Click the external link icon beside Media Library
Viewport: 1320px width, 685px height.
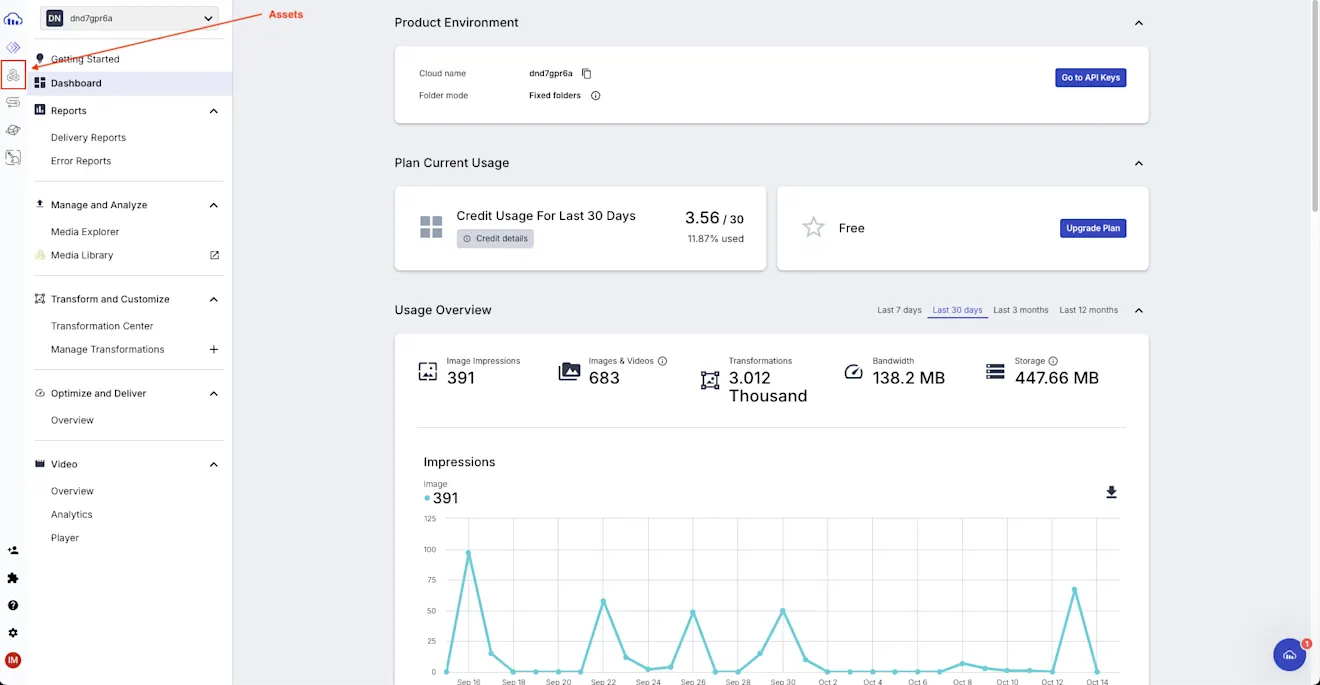pyautogui.click(x=214, y=255)
